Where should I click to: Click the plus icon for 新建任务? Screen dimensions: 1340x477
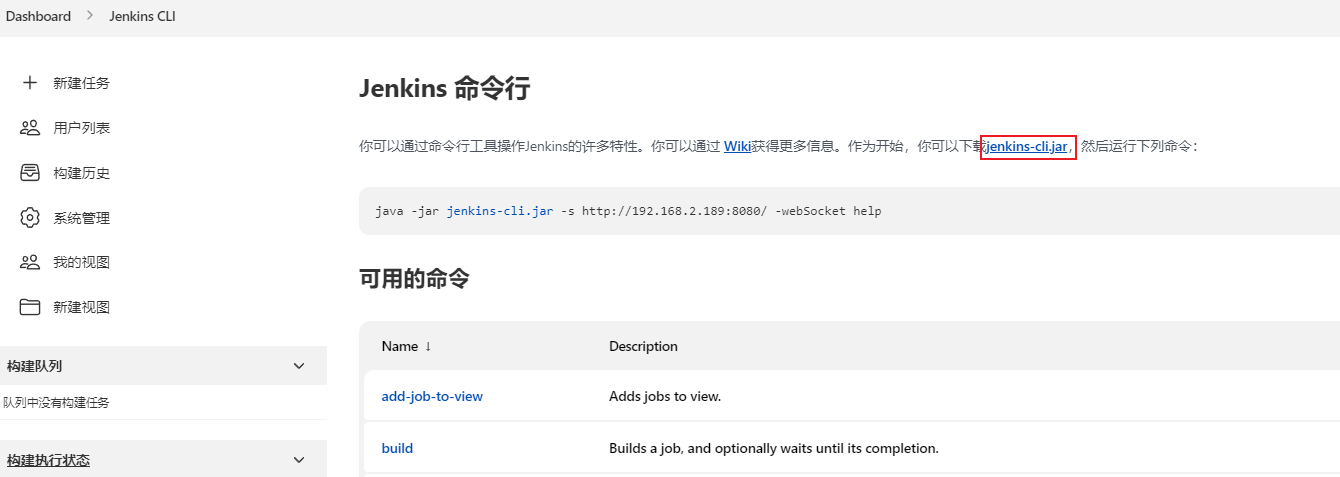coord(30,83)
